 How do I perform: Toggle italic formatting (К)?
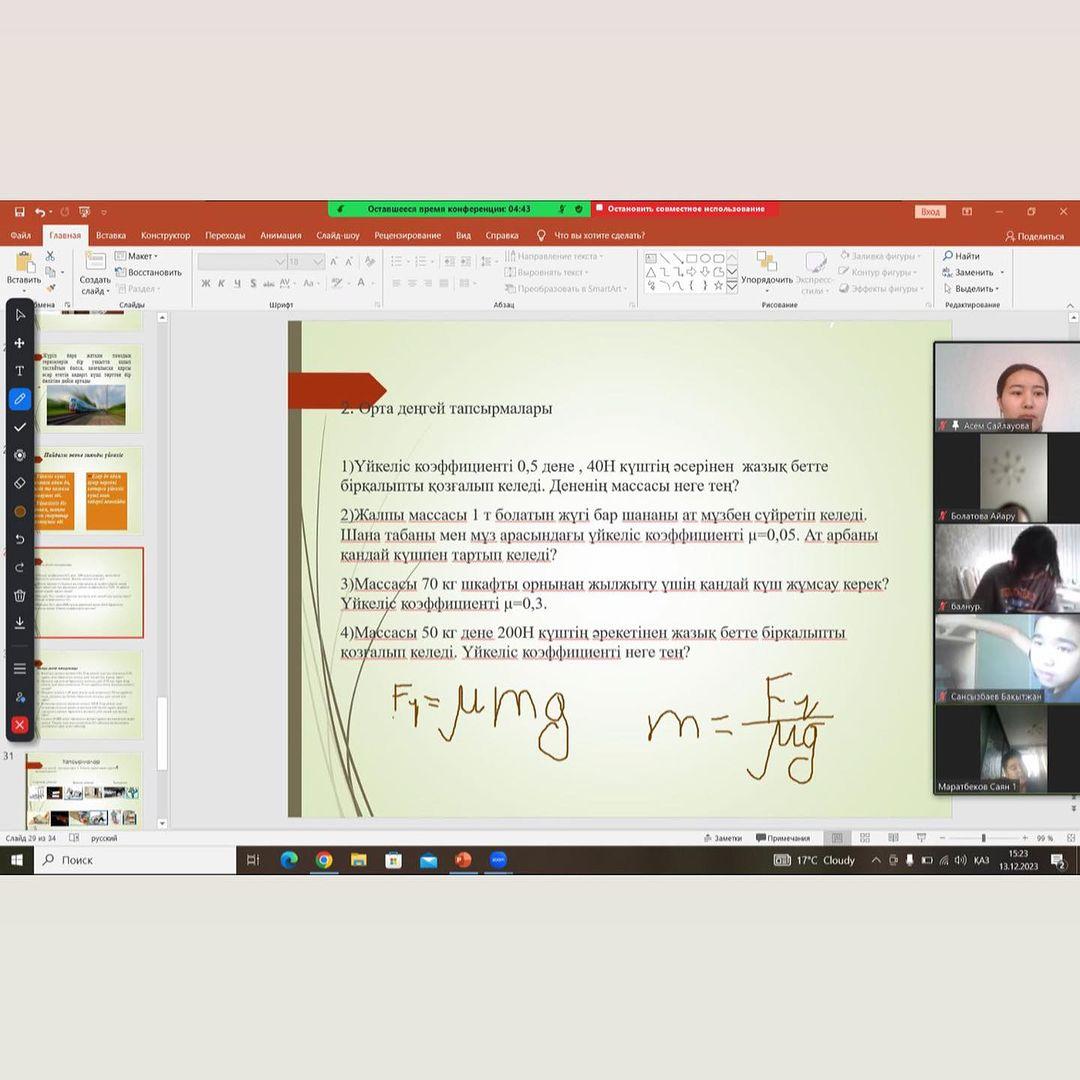tap(221, 283)
